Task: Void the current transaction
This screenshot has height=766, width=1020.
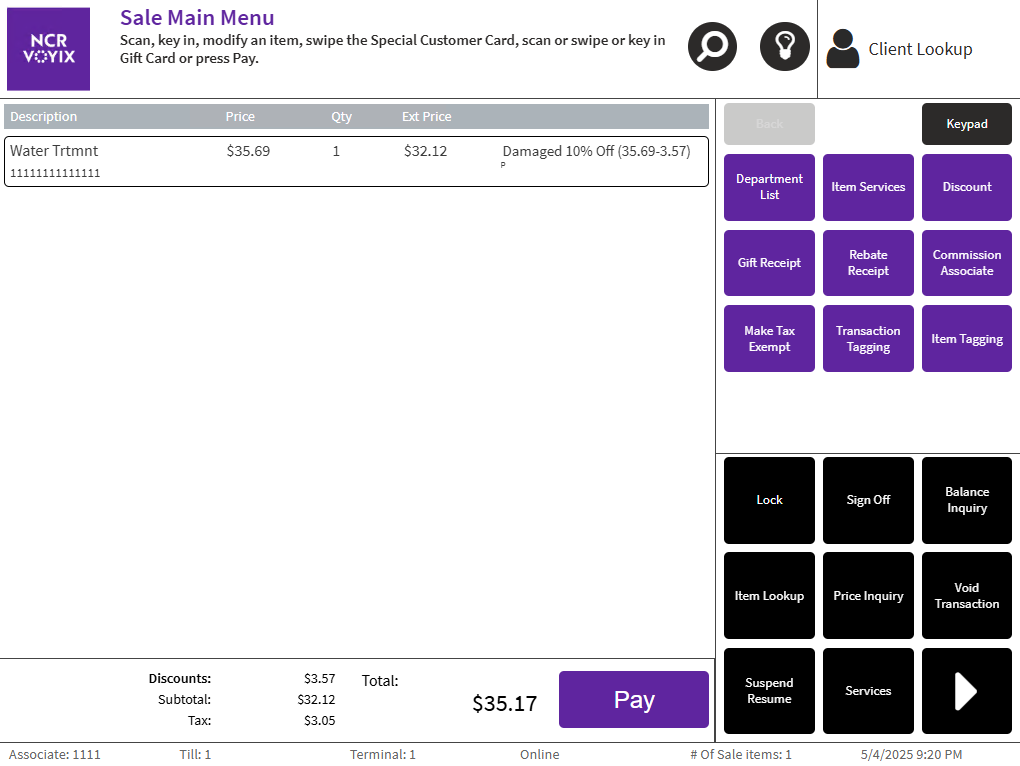Action: [966, 596]
